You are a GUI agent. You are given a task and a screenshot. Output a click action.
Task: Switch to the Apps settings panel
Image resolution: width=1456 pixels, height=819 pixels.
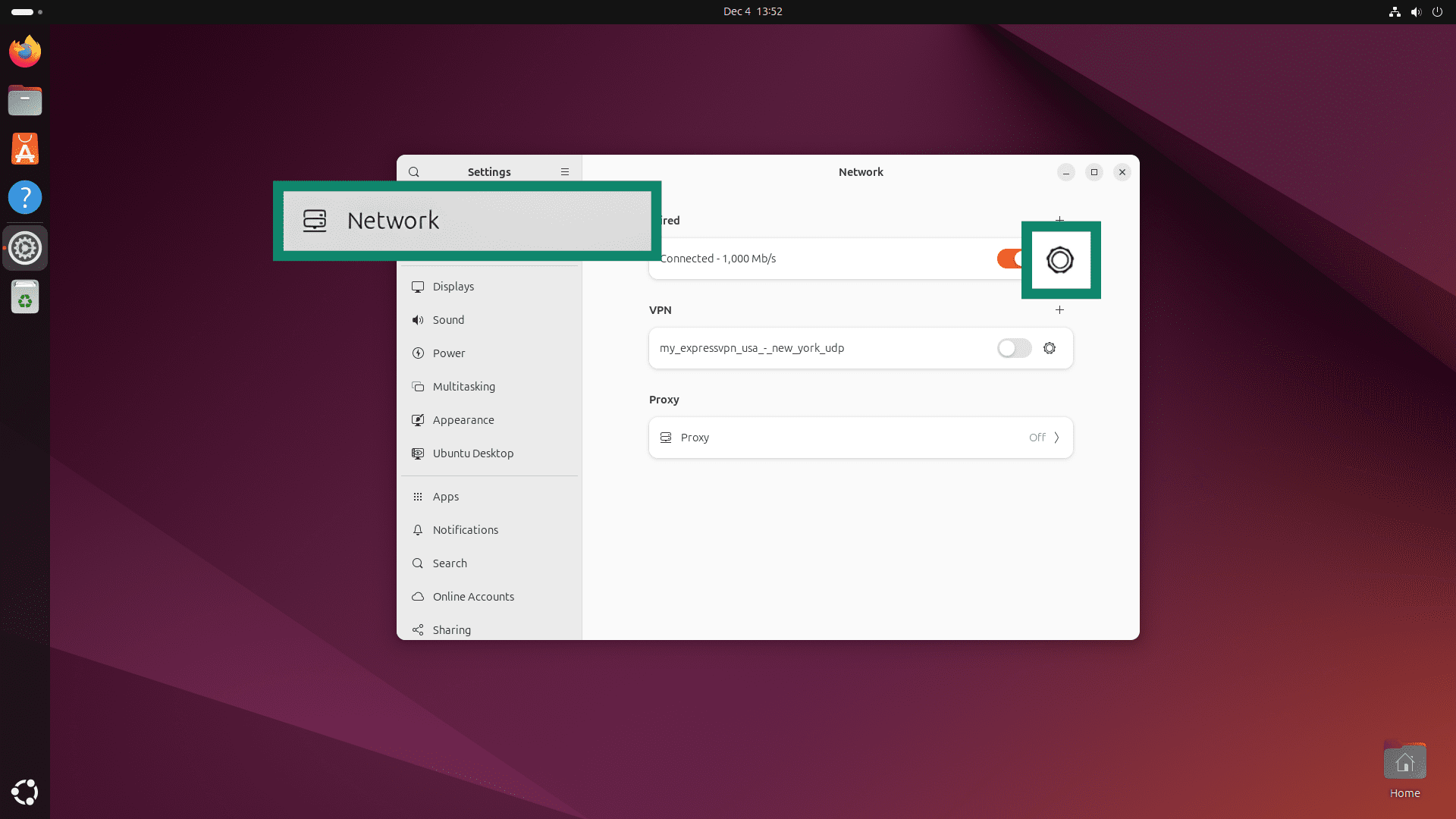coord(489,497)
